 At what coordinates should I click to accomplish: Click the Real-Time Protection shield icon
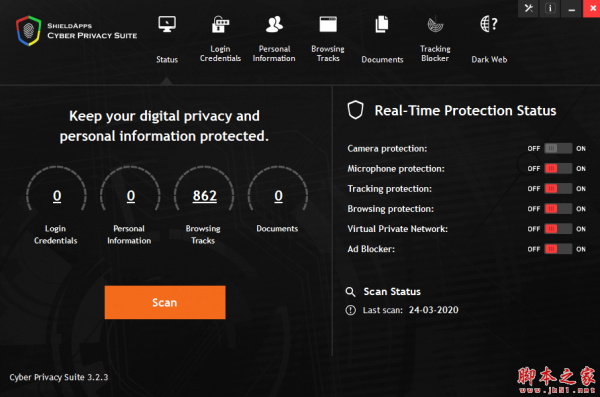pyautogui.click(x=355, y=110)
